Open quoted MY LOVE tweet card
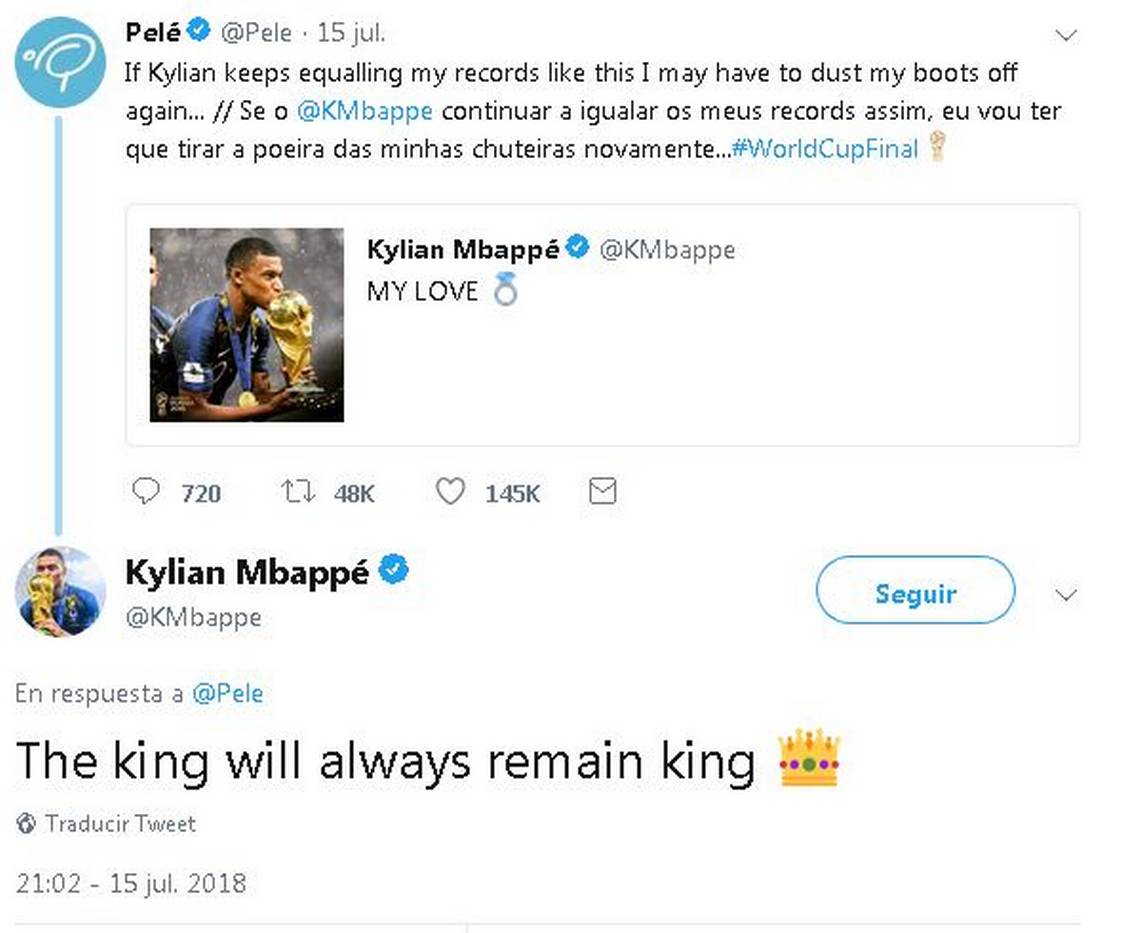Image resolution: width=1140 pixels, height=933 pixels. (x=603, y=324)
